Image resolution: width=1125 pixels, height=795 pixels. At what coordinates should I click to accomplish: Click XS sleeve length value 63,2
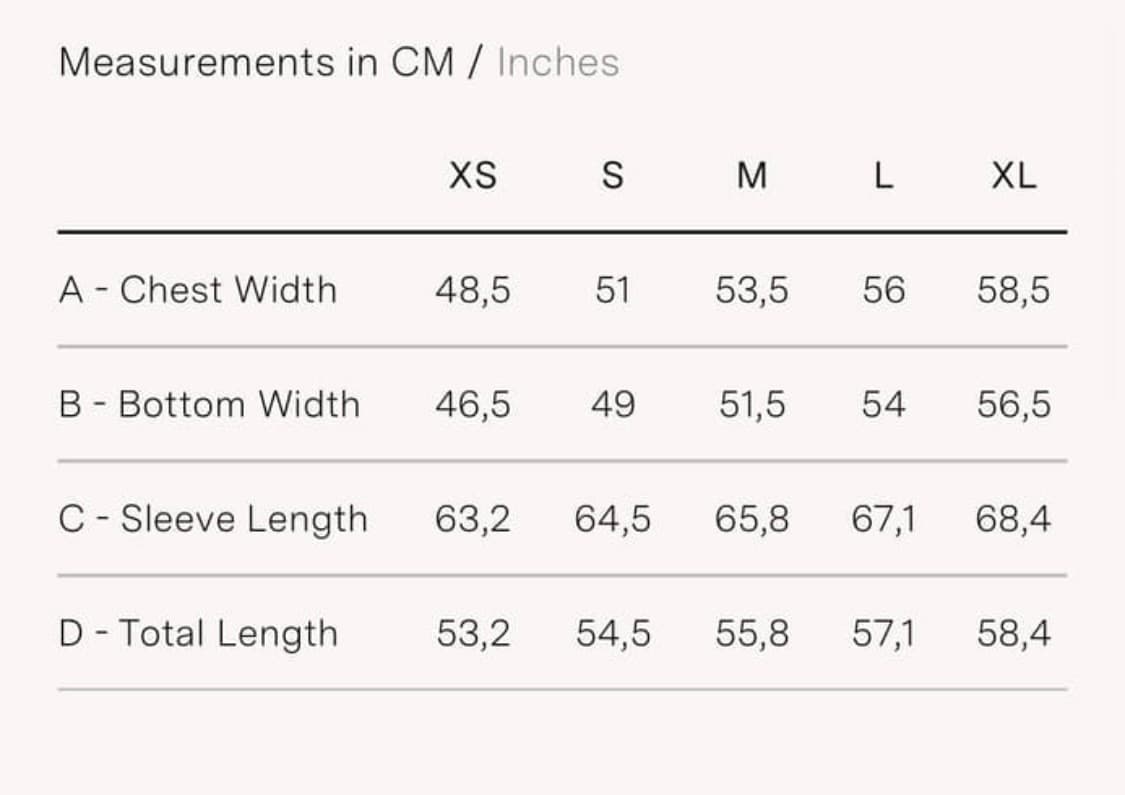(472, 519)
